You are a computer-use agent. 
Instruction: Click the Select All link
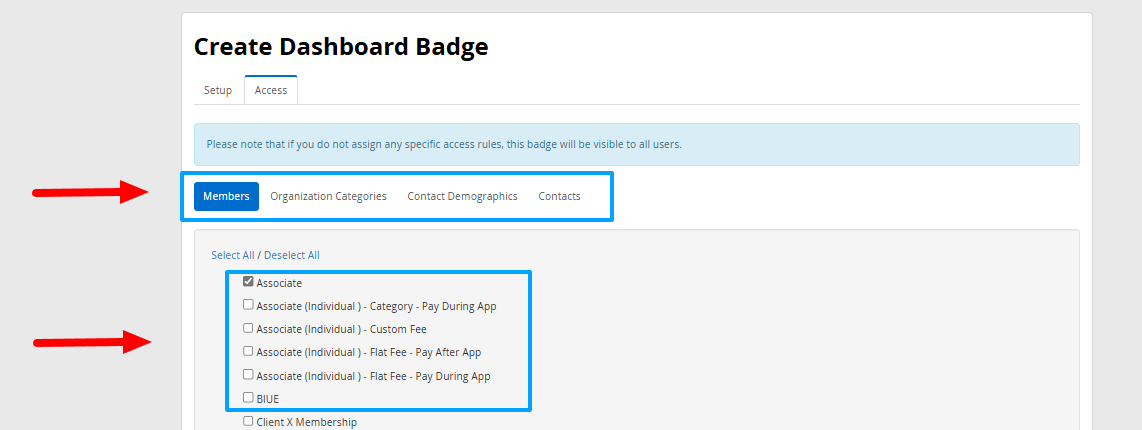[x=233, y=255]
